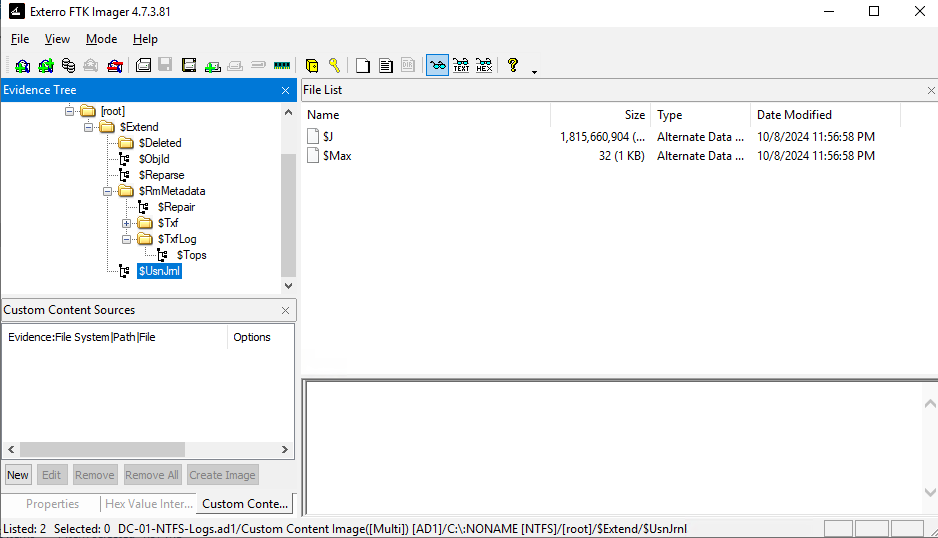Select $Reparse in the Evidence Tree
Screen dimensions: 938x538
(161, 175)
